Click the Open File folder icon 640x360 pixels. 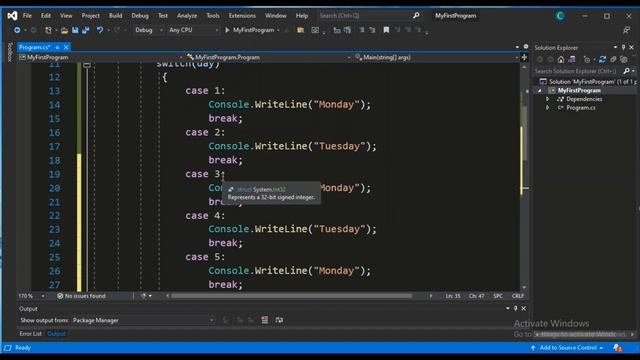pyautogui.click(x=64, y=30)
